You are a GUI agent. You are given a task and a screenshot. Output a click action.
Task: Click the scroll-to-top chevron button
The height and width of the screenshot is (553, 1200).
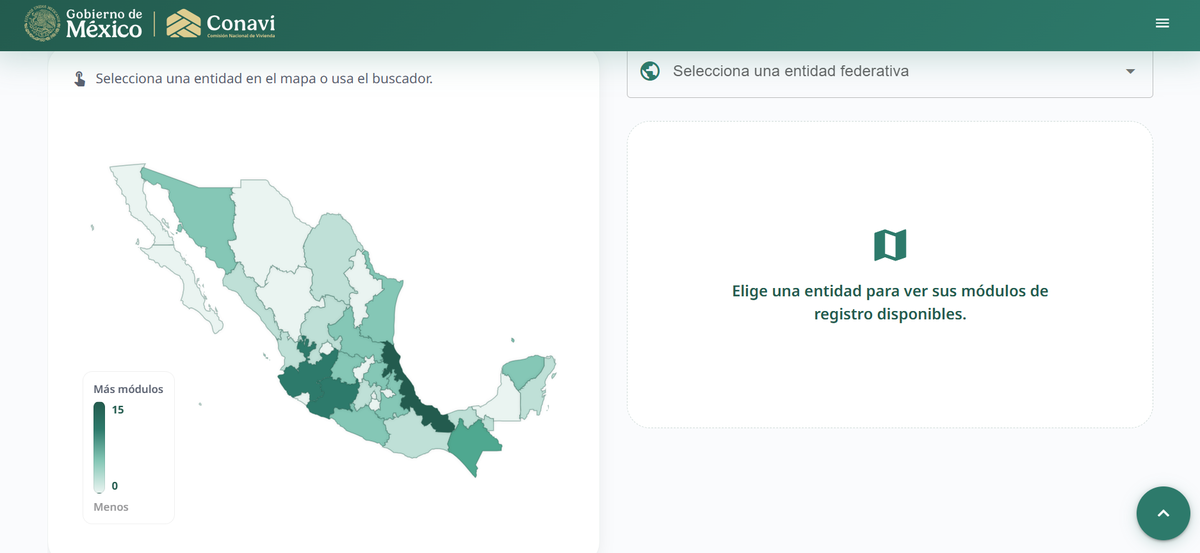1163,513
